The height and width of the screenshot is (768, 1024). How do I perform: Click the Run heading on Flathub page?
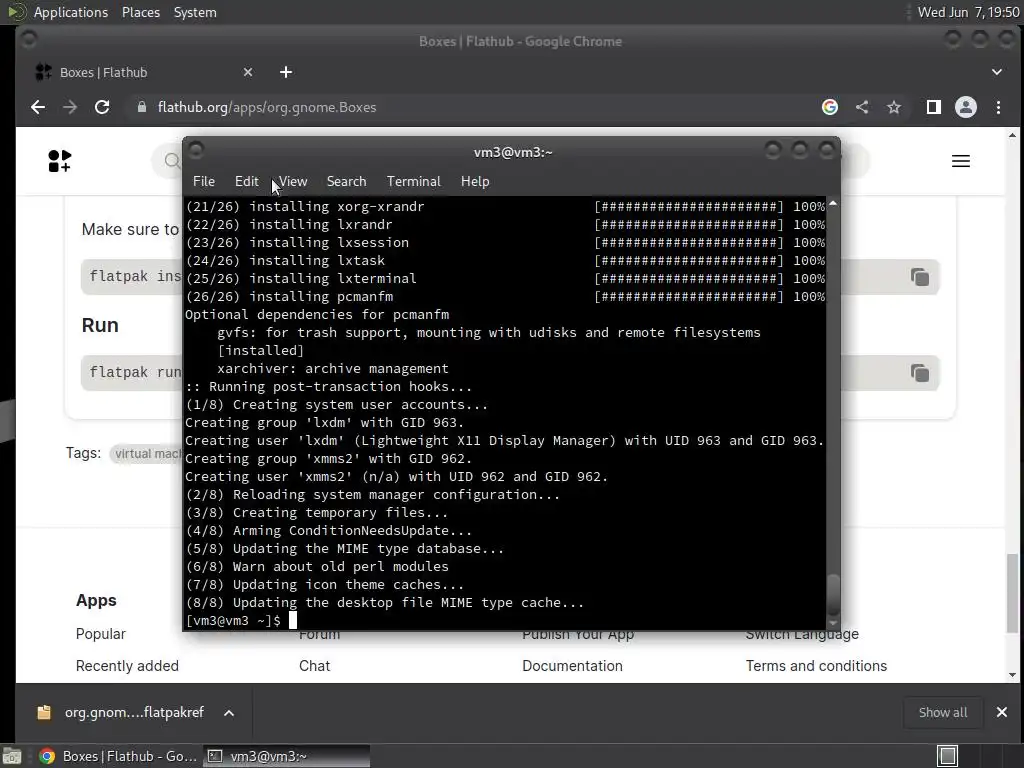100,325
